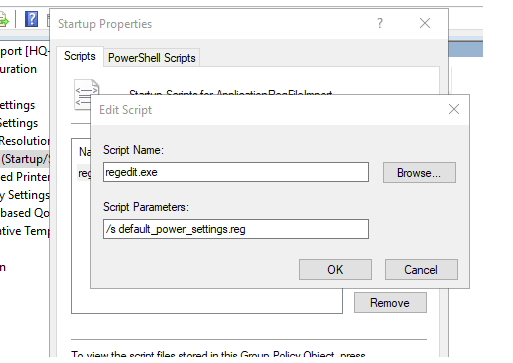Select the Scripts (Startup/ tree item
This screenshot has width=513, height=363.
click(25, 159)
